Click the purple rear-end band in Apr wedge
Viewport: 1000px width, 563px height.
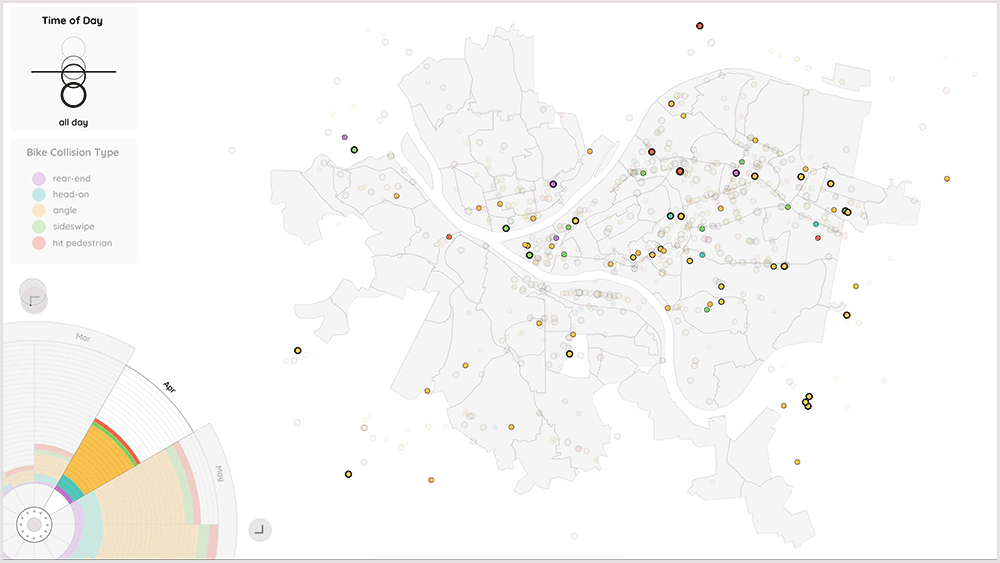(x=62, y=494)
